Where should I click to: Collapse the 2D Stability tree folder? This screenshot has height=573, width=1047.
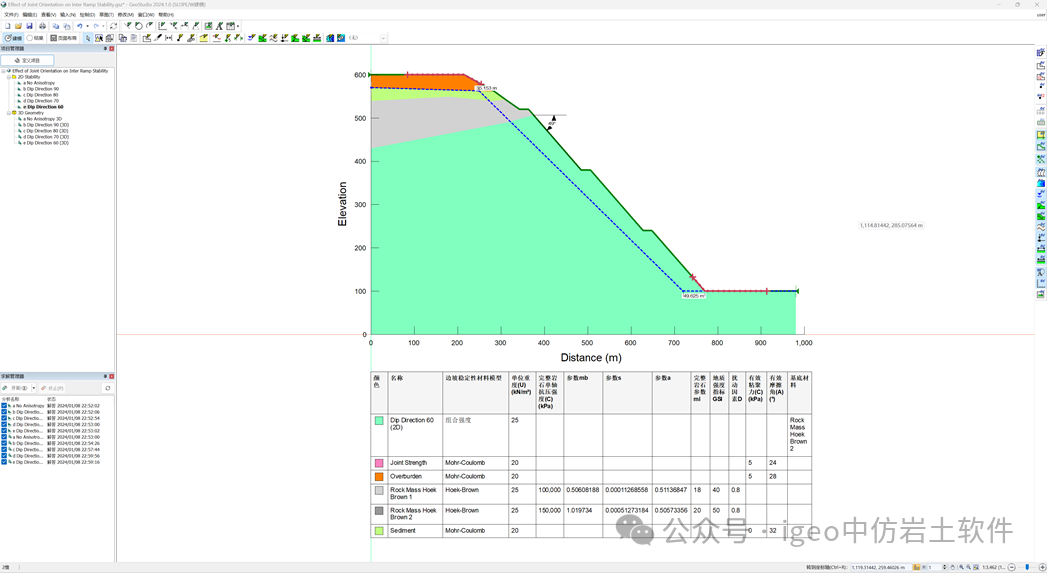click(9, 77)
